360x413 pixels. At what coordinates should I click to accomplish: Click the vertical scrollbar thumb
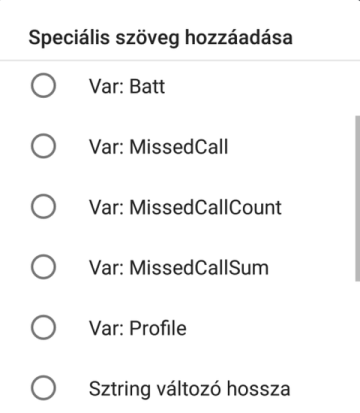358,199
